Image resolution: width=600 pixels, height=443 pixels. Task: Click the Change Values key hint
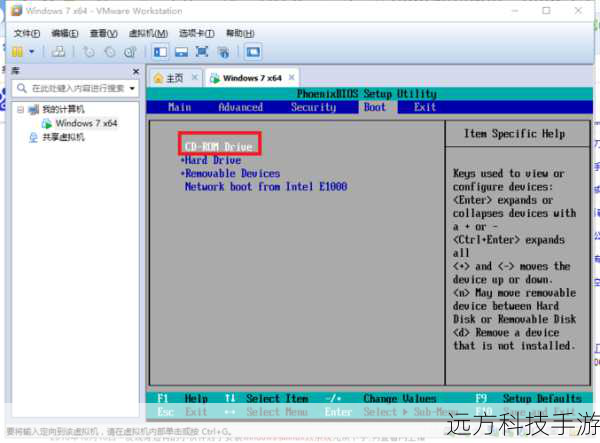click(x=399, y=399)
